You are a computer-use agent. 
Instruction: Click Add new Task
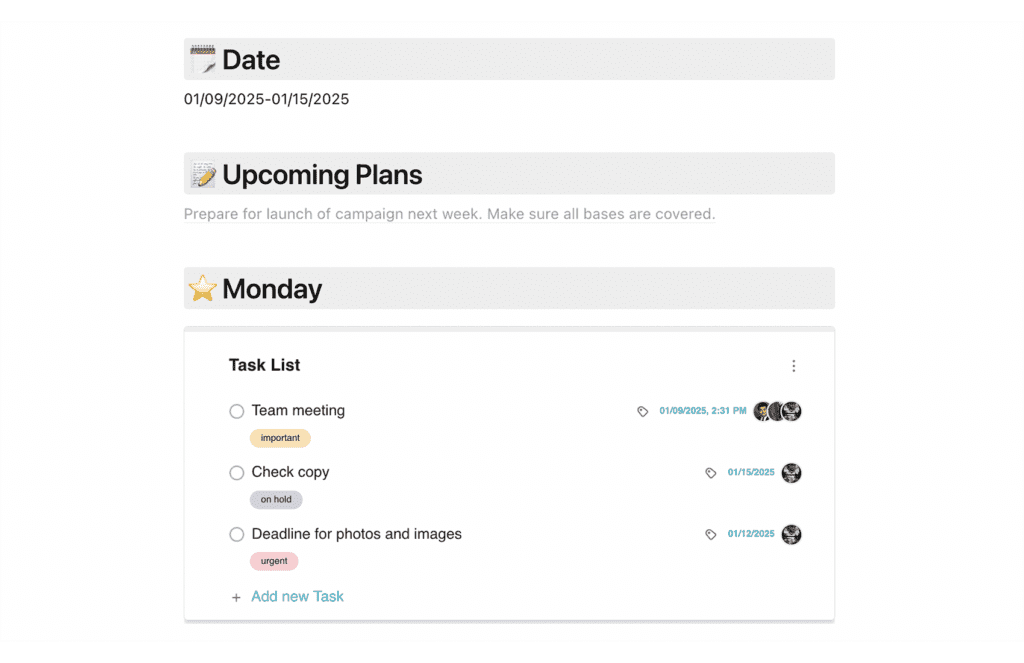pyautogui.click(x=297, y=596)
